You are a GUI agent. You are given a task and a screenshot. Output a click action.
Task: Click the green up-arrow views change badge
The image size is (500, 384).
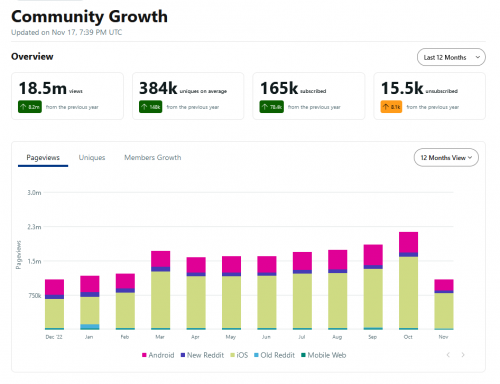coord(30,107)
